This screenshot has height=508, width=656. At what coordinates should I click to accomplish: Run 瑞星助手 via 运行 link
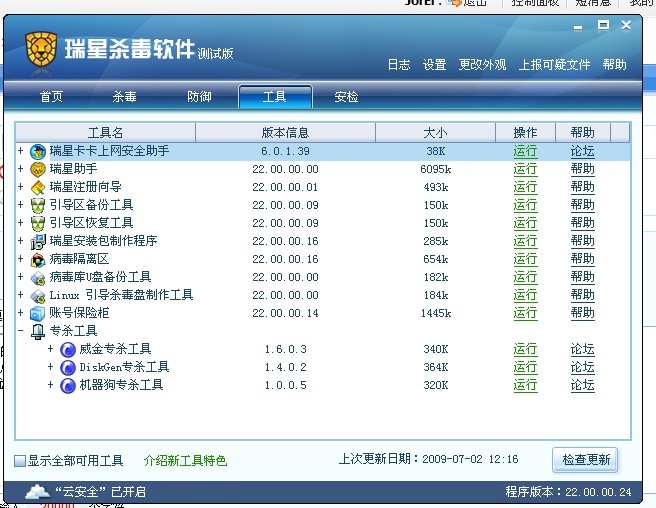point(525,169)
